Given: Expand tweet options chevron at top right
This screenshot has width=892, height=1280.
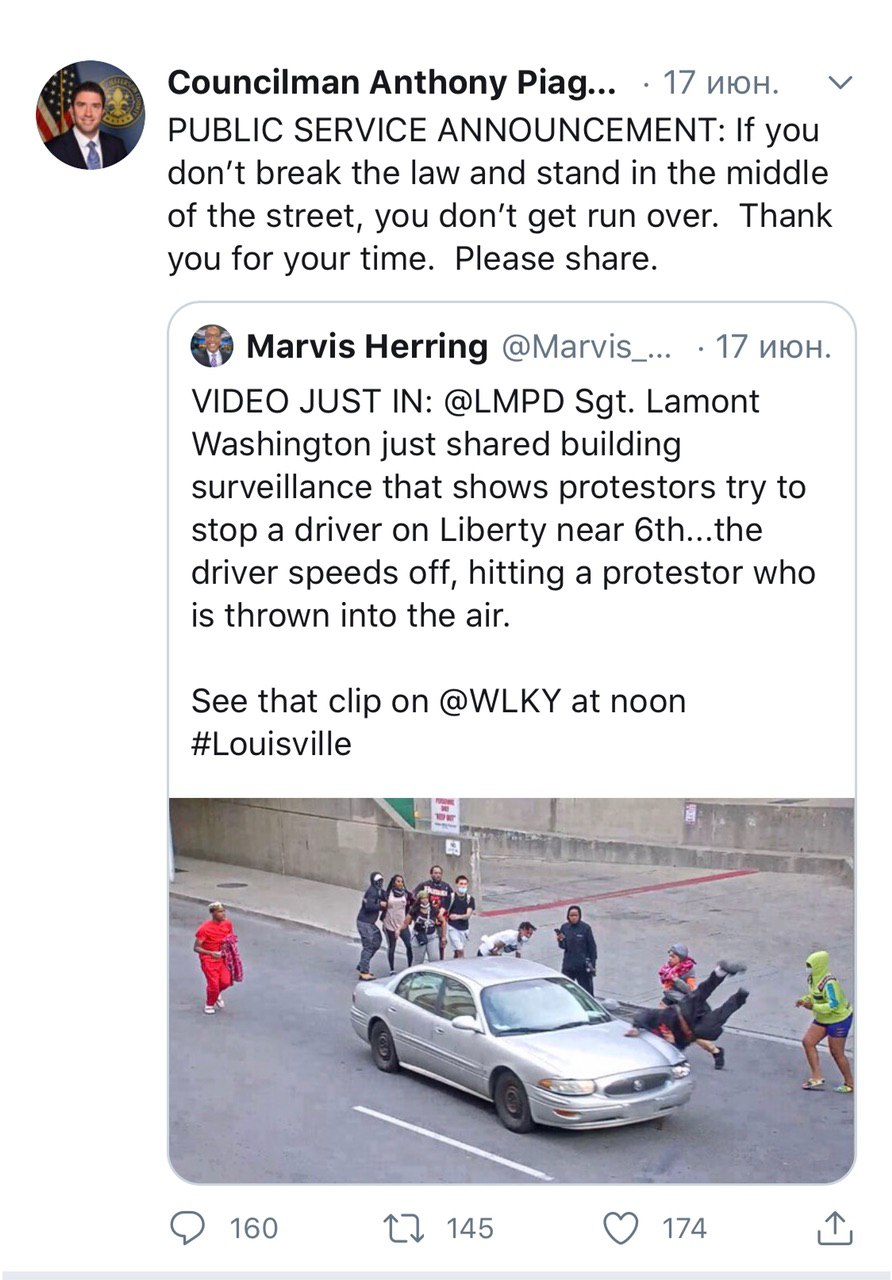Looking at the screenshot, I should pos(841,84).
